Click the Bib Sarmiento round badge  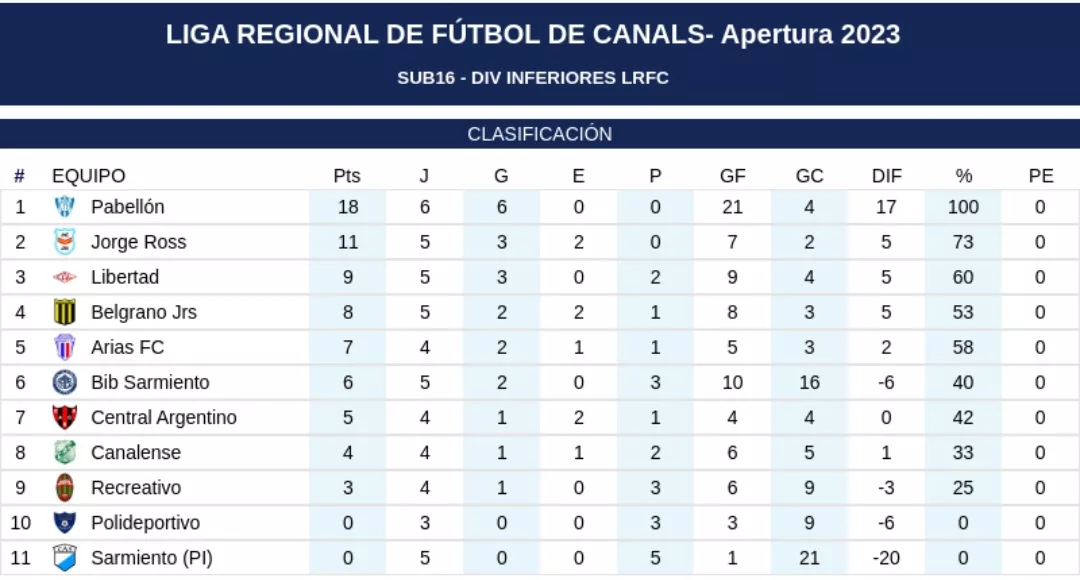click(64, 382)
